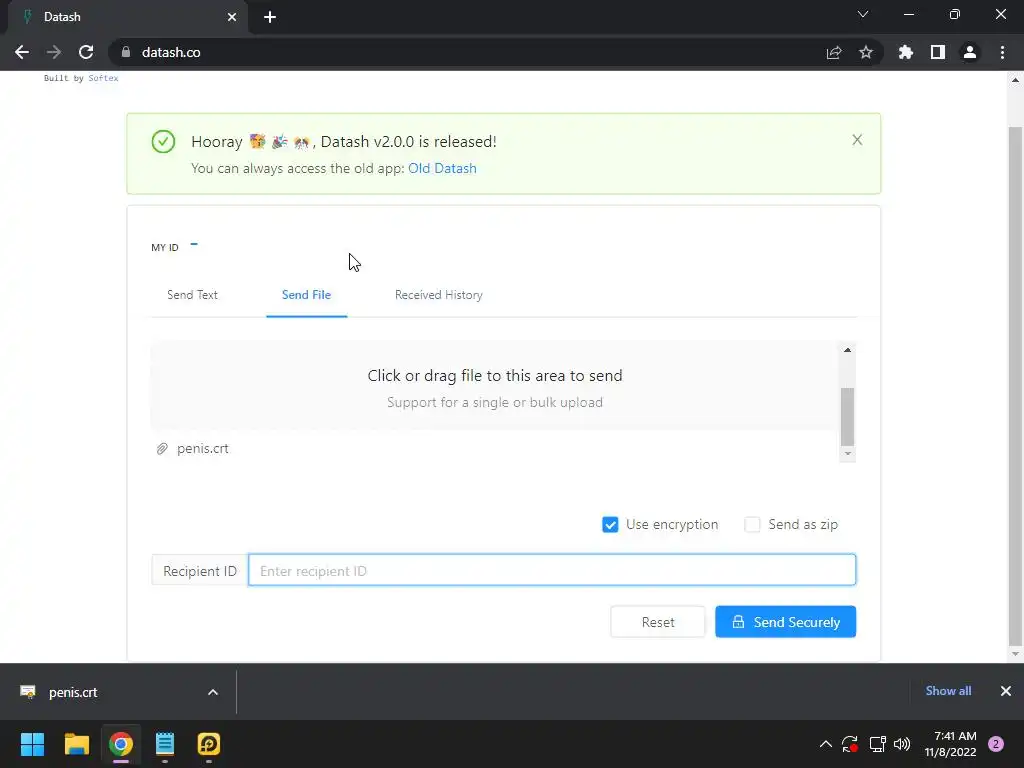Close the downloads bar
The height and width of the screenshot is (768, 1024).
tap(1006, 691)
